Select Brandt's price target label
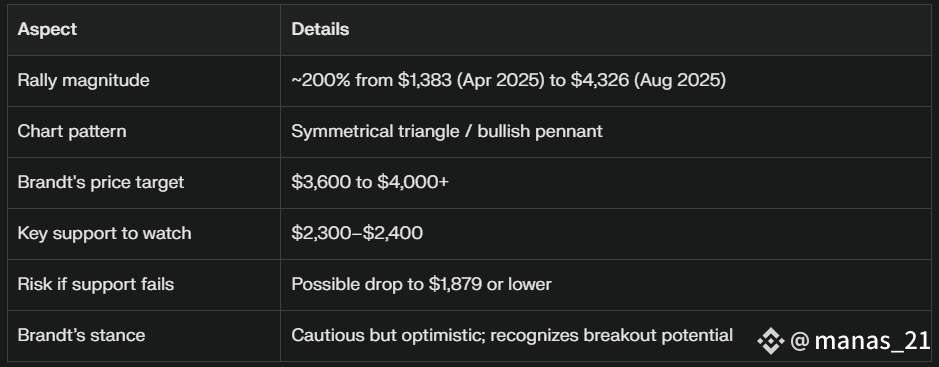The width and height of the screenshot is (939, 367). (101, 182)
